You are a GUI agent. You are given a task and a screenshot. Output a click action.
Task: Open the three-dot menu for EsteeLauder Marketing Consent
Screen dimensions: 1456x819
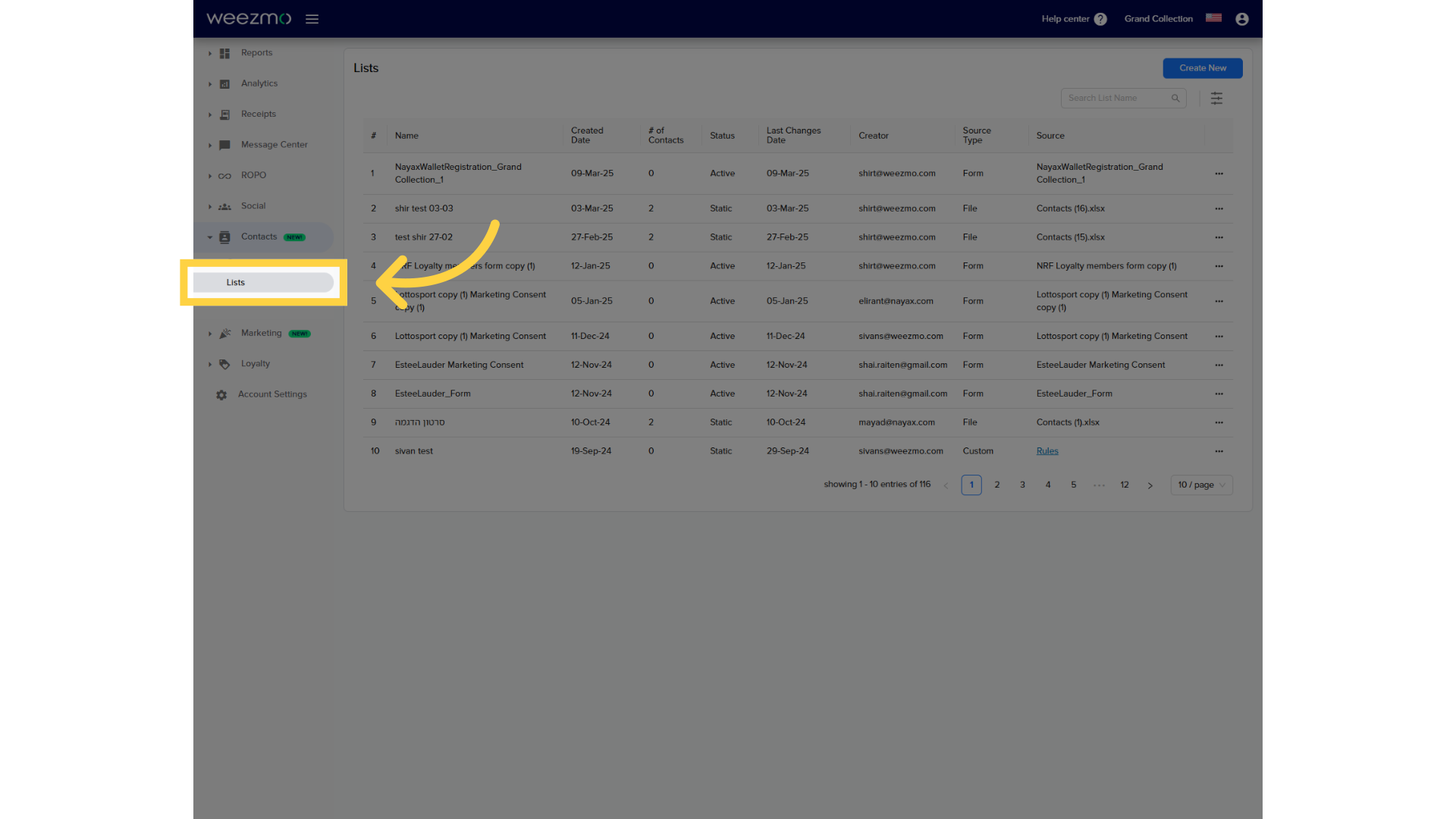click(x=1219, y=365)
